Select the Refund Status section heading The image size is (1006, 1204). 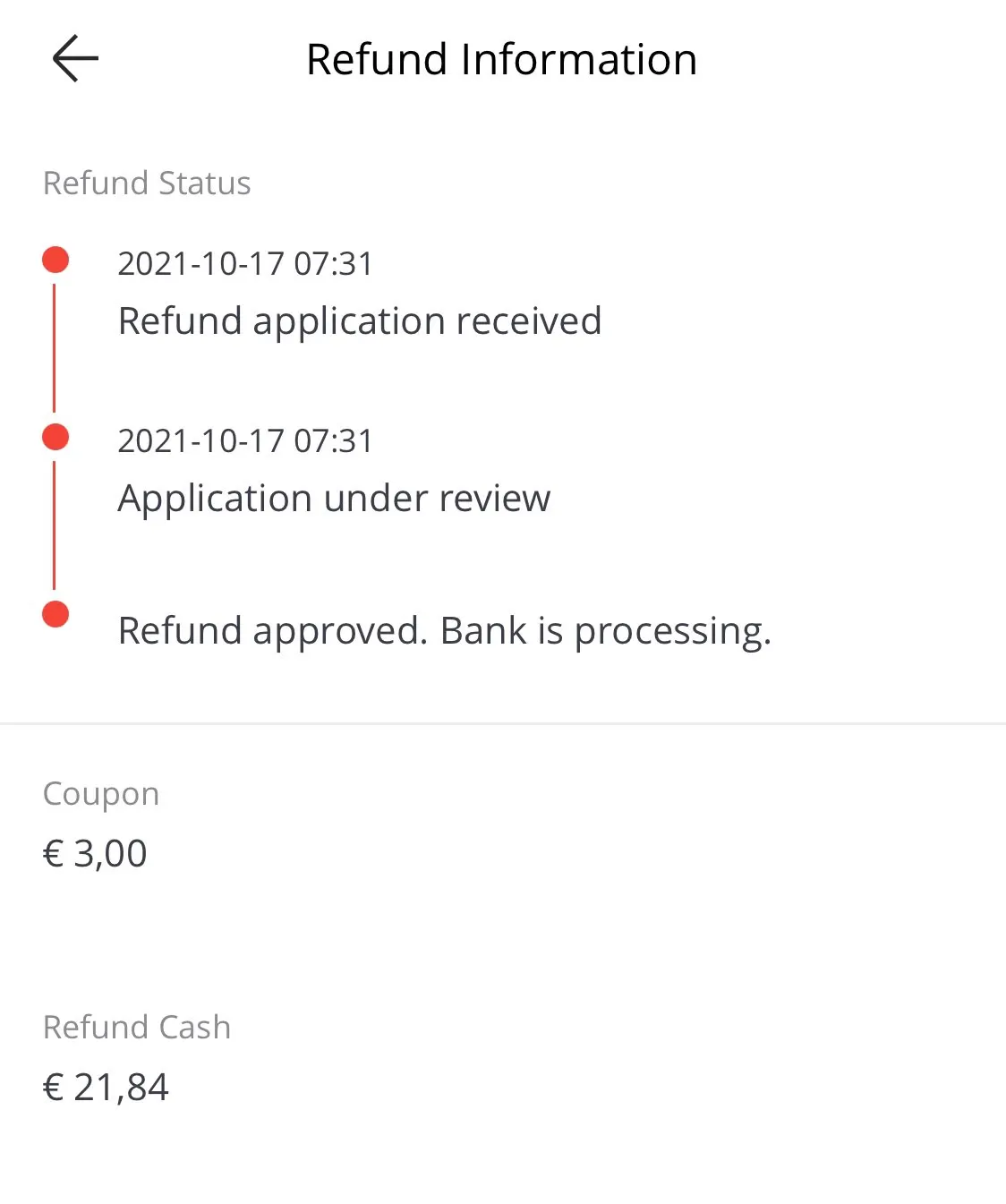tap(147, 184)
